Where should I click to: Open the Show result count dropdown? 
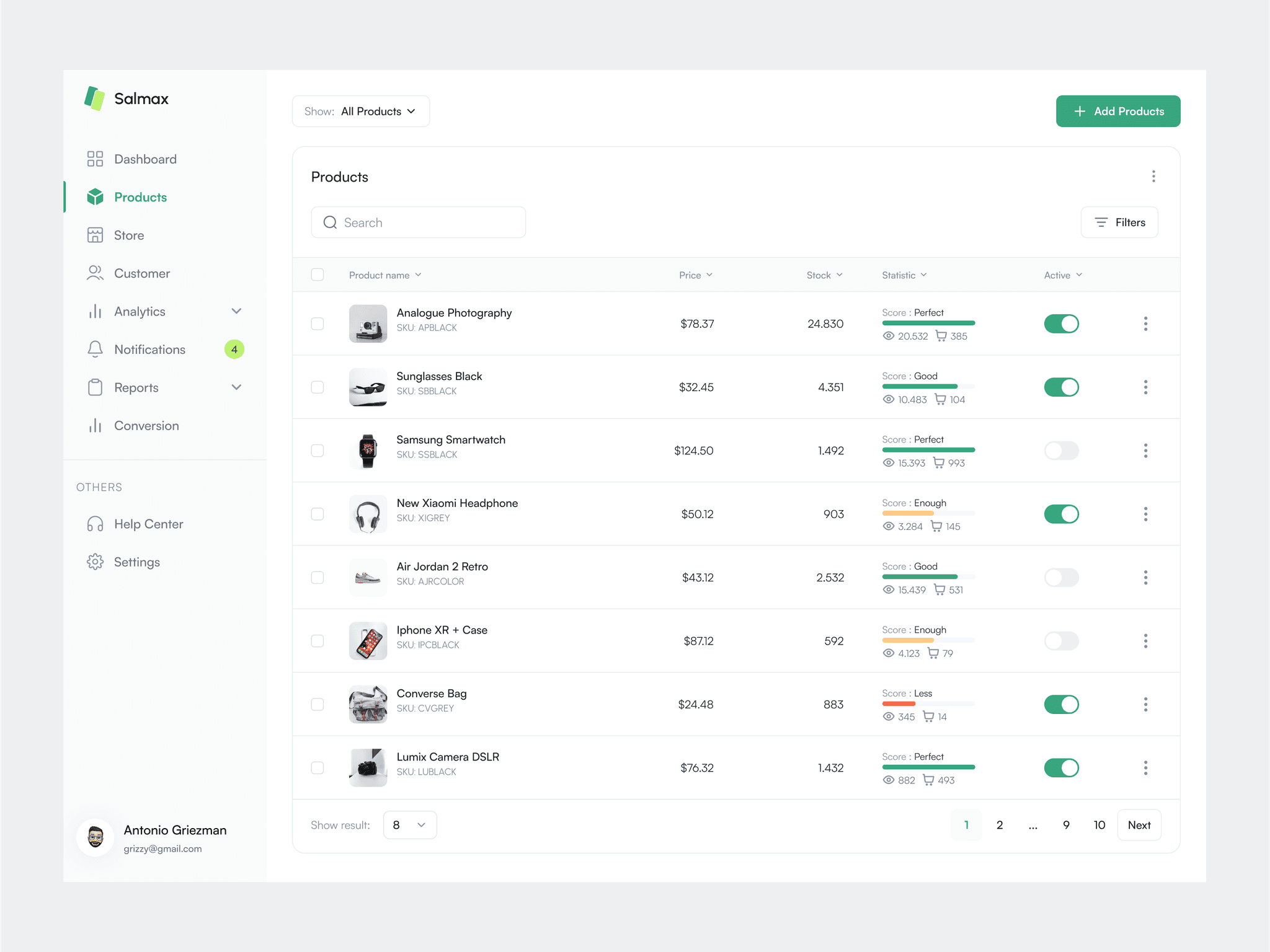point(410,825)
